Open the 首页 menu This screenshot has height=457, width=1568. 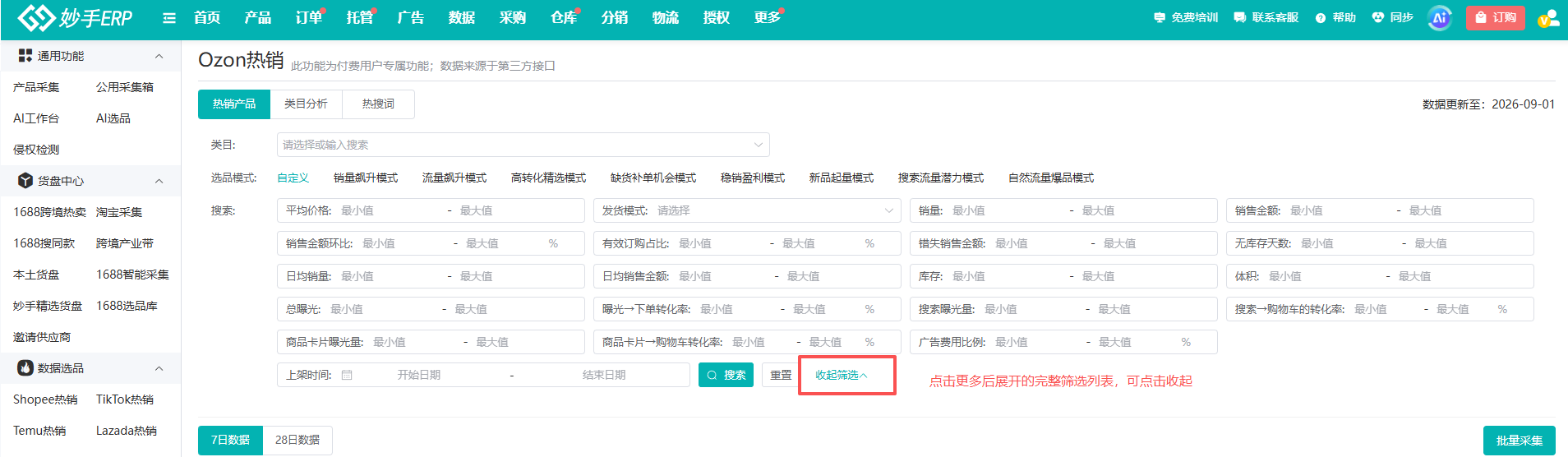pyautogui.click(x=207, y=18)
